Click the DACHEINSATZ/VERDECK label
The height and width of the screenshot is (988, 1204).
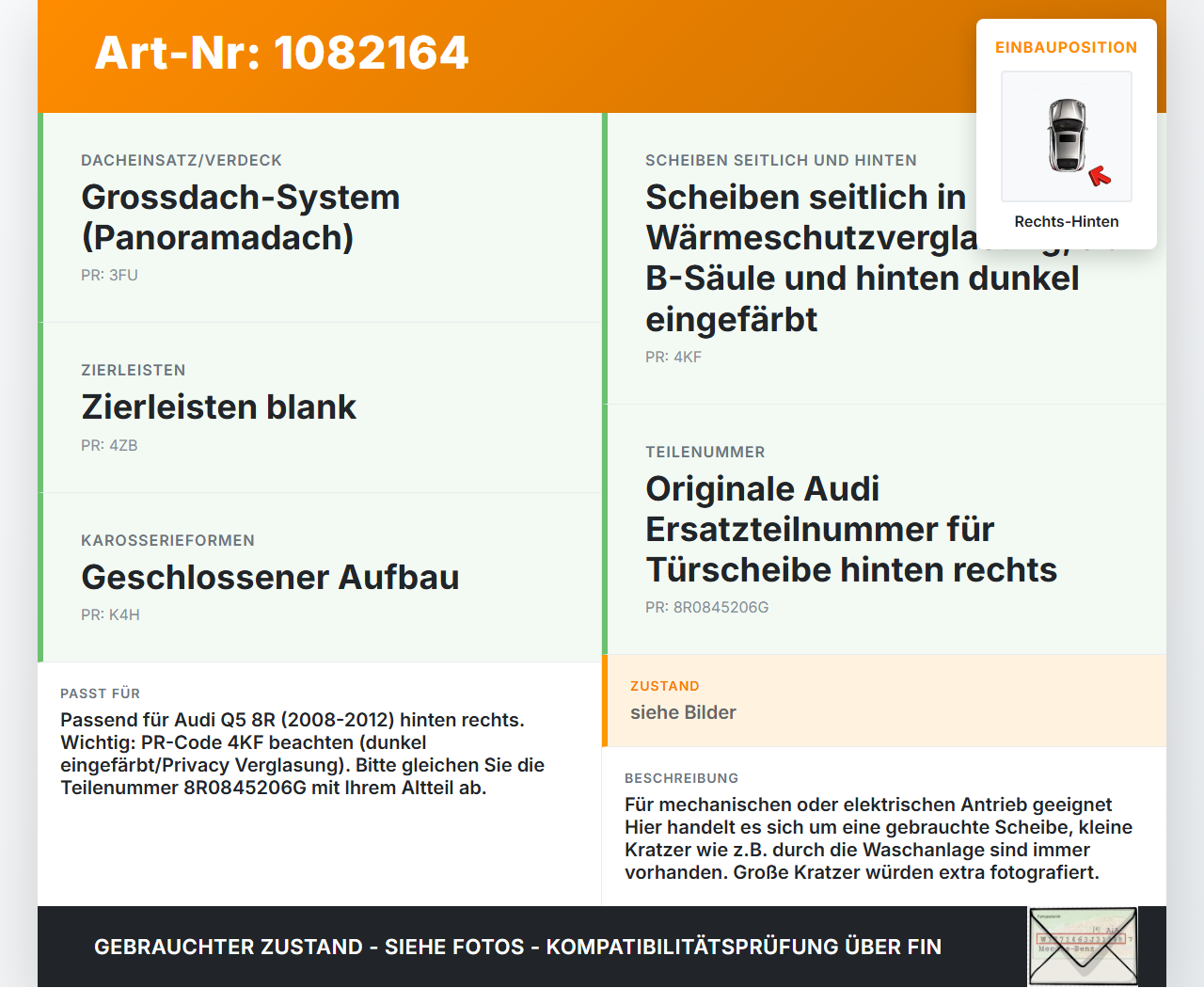tap(182, 160)
